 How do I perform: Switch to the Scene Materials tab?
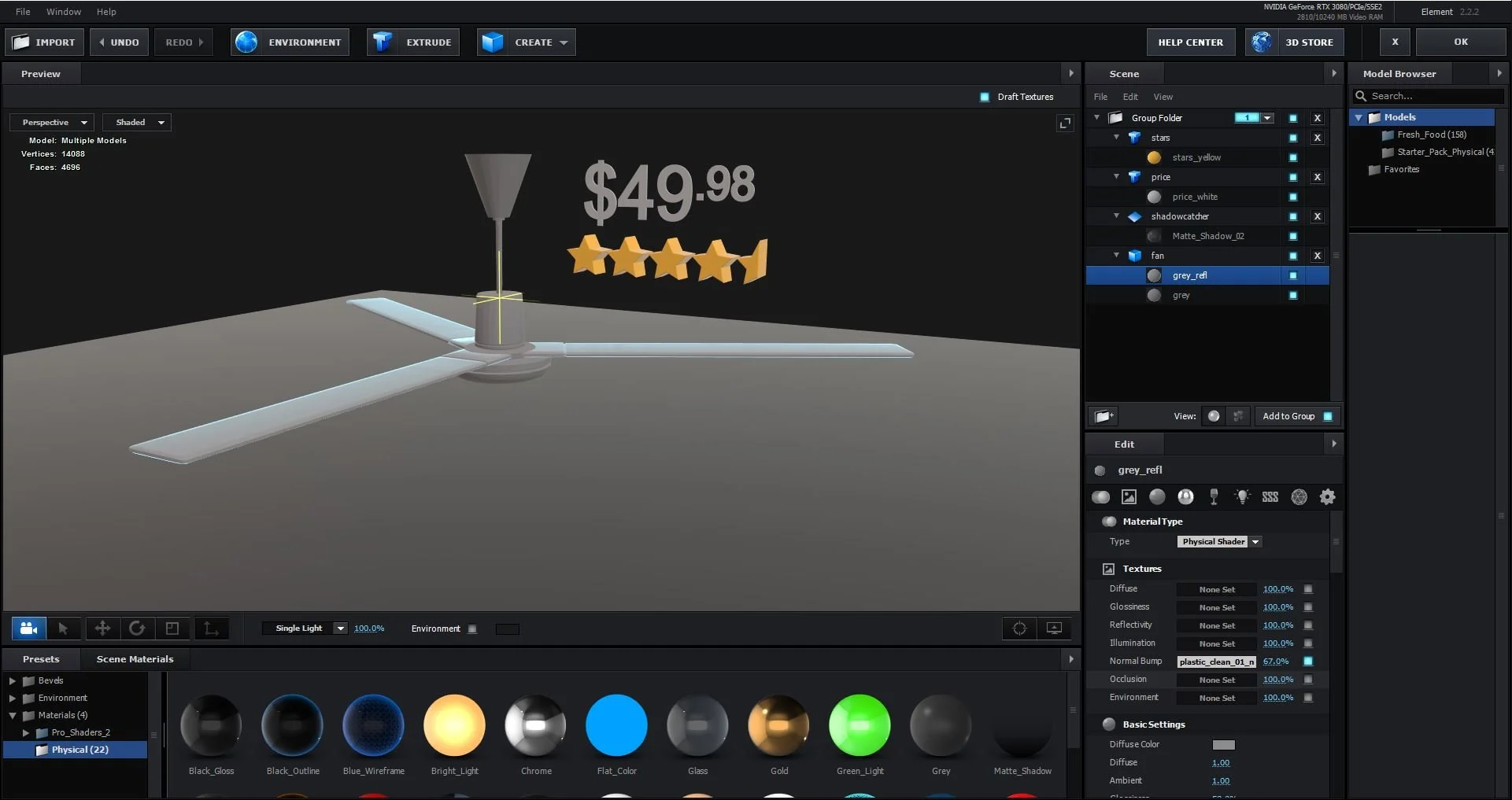click(x=135, y=659)
